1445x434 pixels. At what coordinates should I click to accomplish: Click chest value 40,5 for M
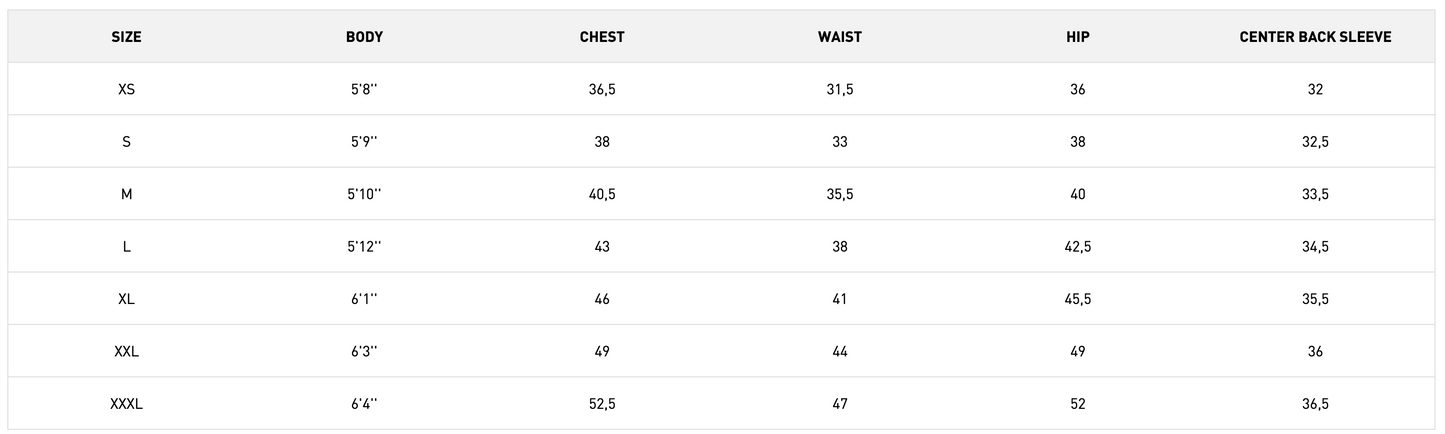pos(602,194)
